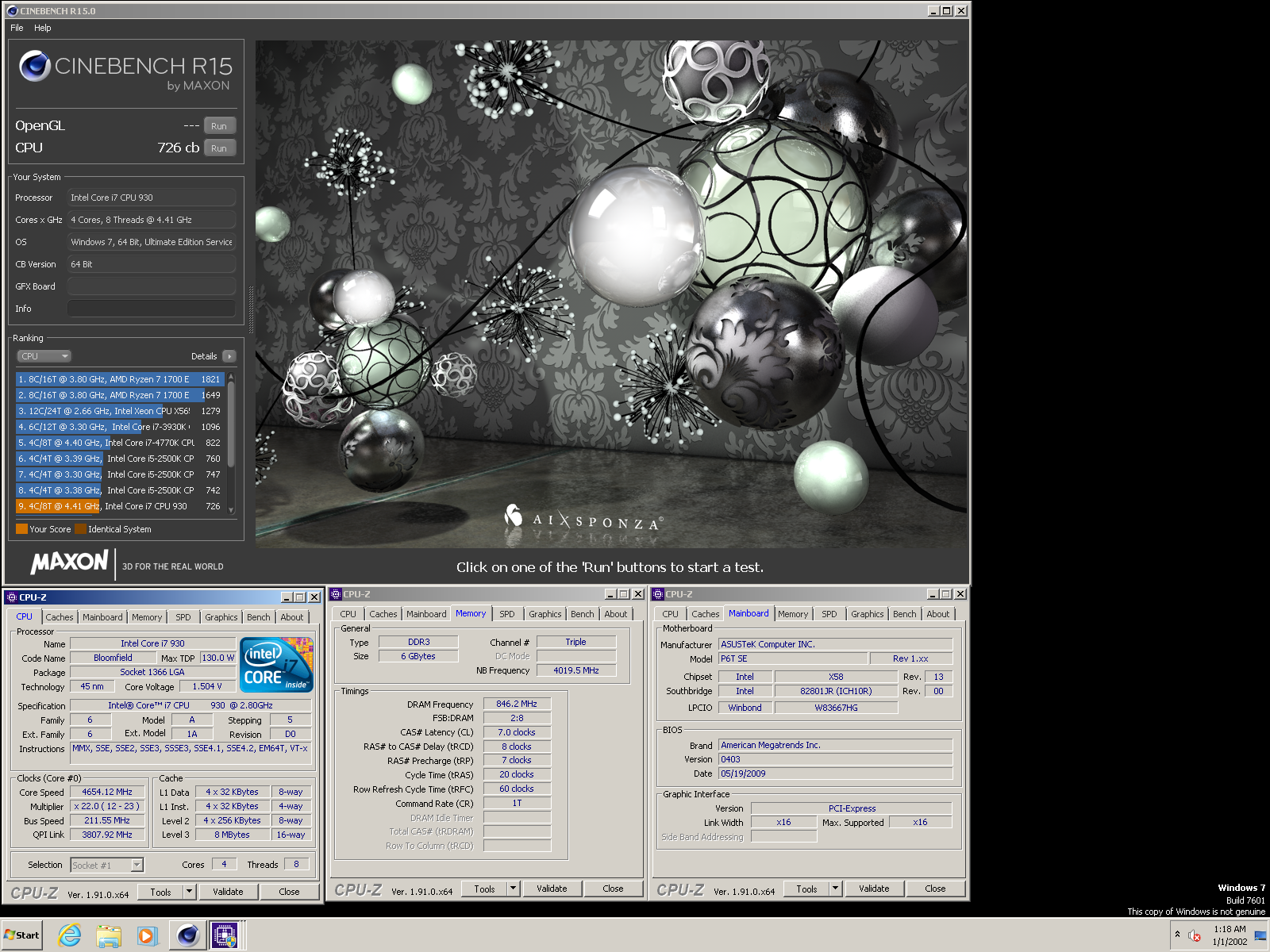Open Windows Explorer folder icon in taskbar
This screenshot has width=1270, height=952.
tap(109, 935)
